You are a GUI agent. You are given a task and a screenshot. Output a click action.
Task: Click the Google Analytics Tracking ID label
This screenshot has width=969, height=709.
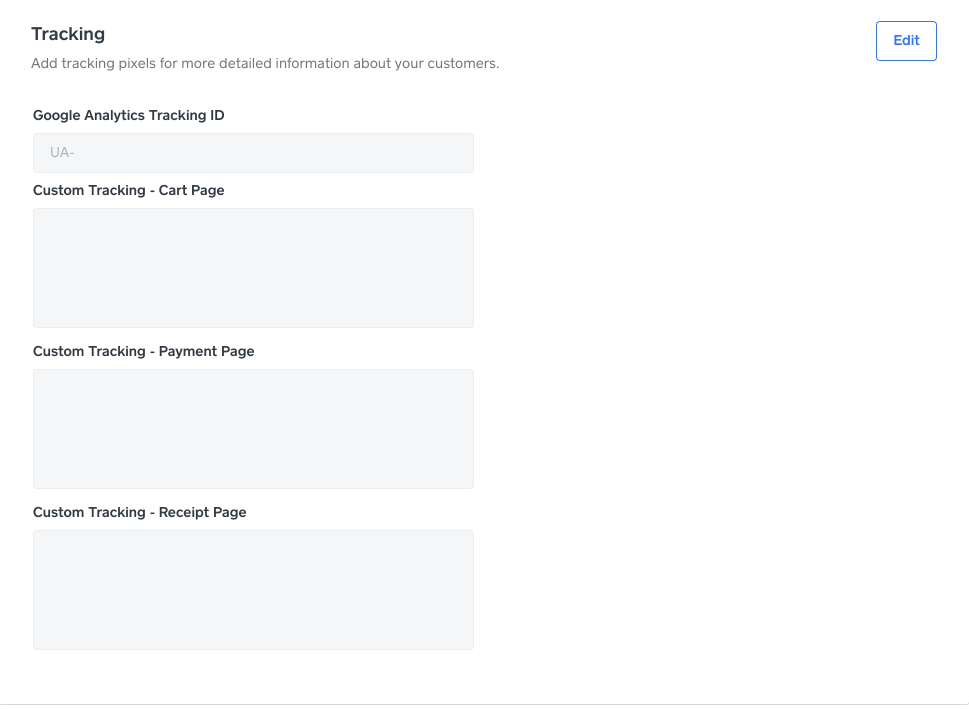click(128, 115)
